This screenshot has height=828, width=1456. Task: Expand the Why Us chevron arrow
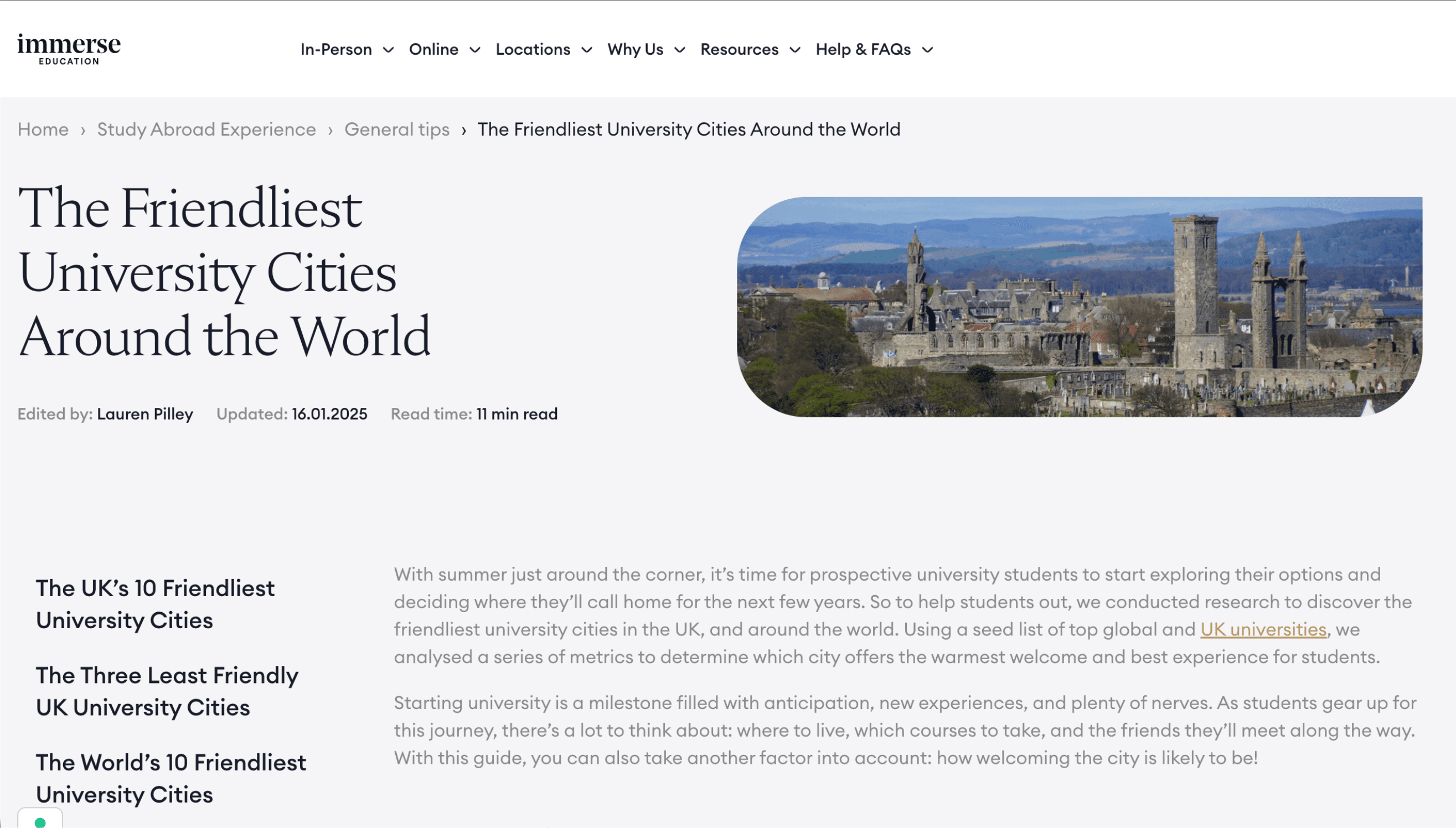coord(680,50)
